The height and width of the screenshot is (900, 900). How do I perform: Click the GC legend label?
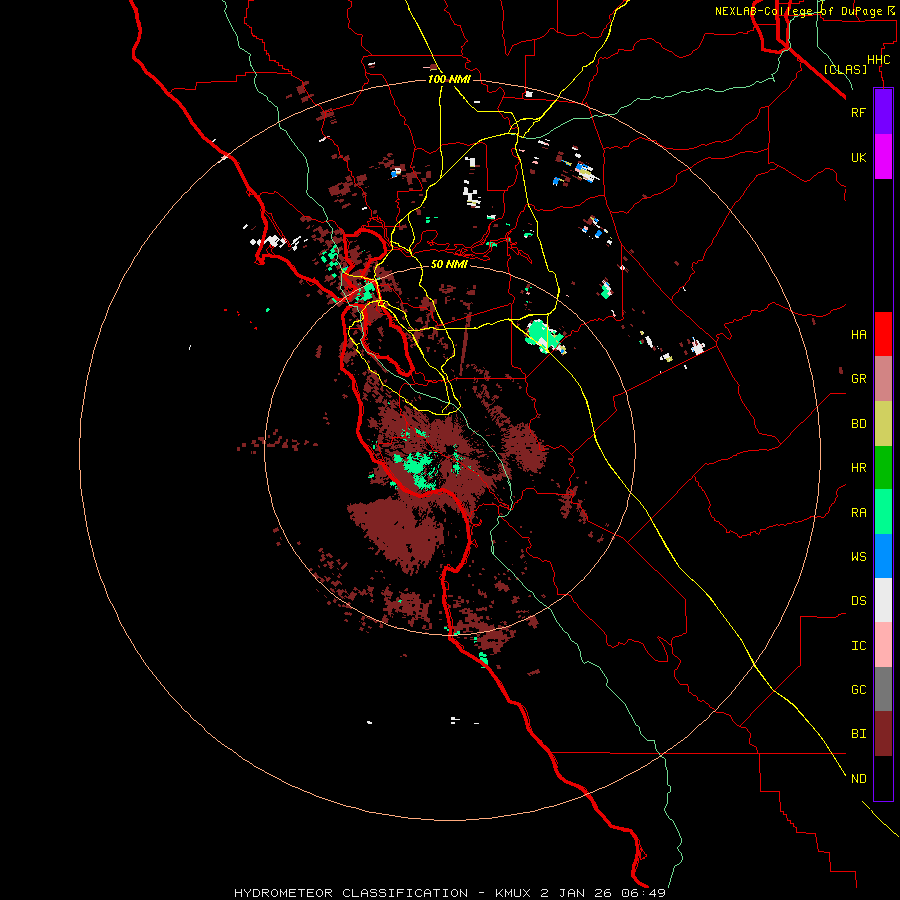pyautogui.click(x=859, y=690)
